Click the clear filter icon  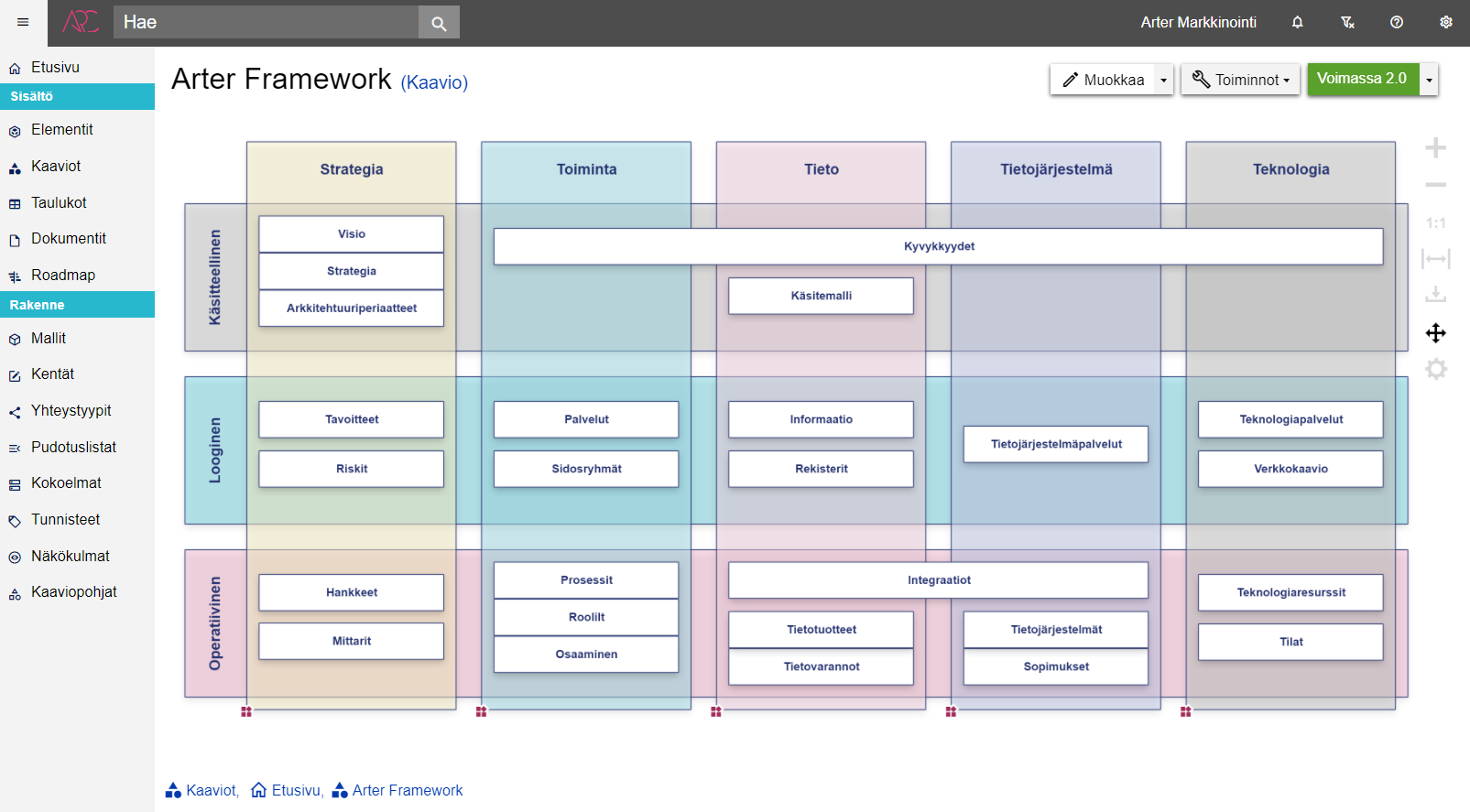pyautogui.click(x=1347, y=22)
